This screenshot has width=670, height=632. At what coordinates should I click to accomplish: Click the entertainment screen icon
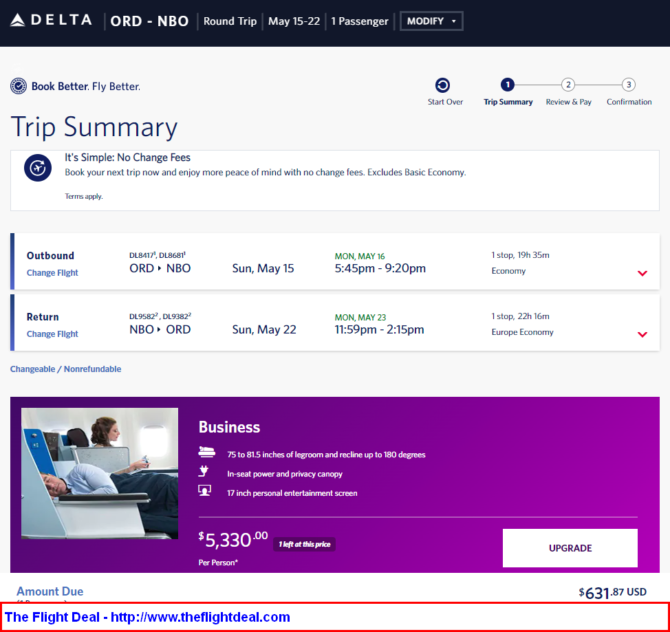coord(205,491)
